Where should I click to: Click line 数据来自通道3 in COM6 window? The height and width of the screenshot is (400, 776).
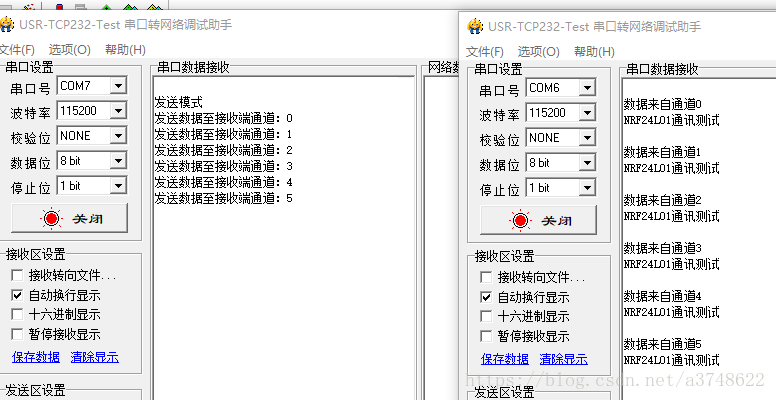(663, 248)
